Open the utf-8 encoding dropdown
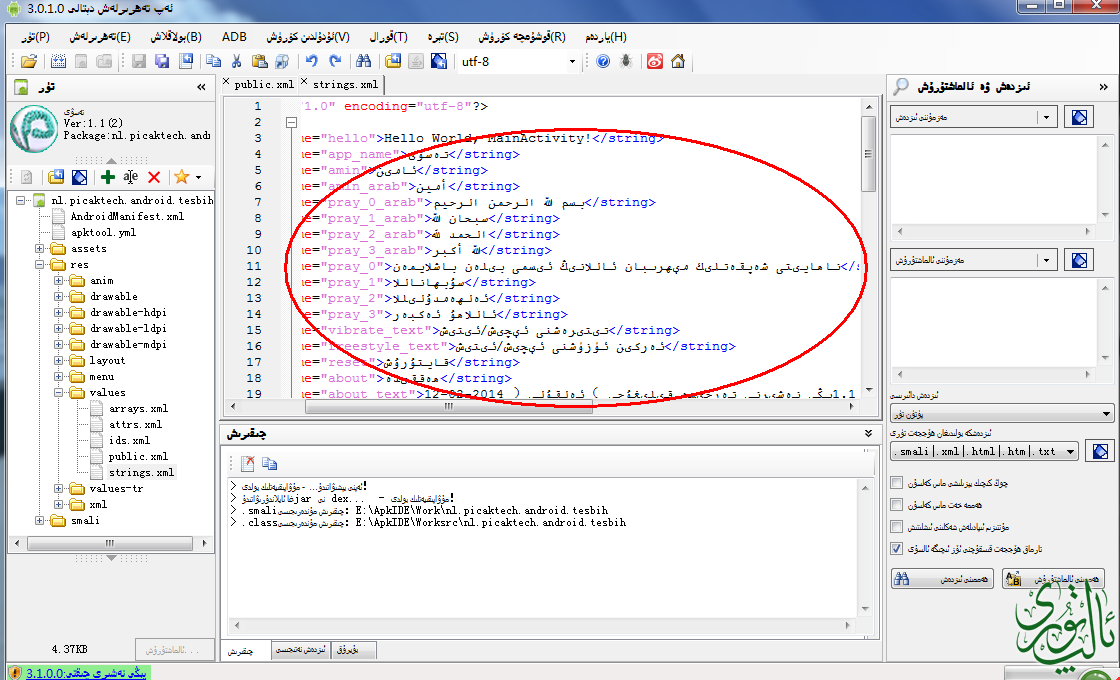This screenshot has height=680, width=1120. click(572, 61)
